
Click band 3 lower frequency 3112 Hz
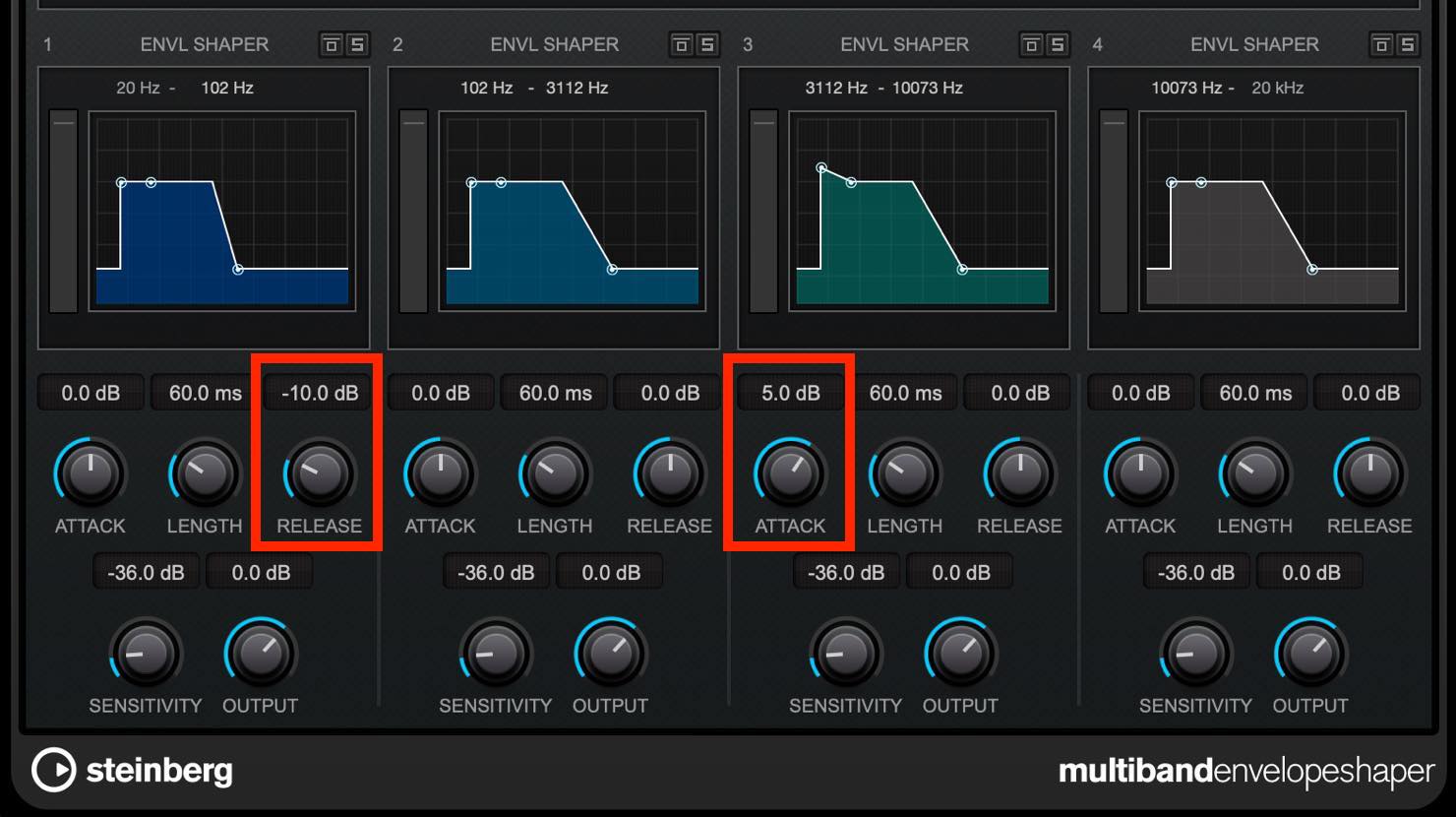coord(836,88)
